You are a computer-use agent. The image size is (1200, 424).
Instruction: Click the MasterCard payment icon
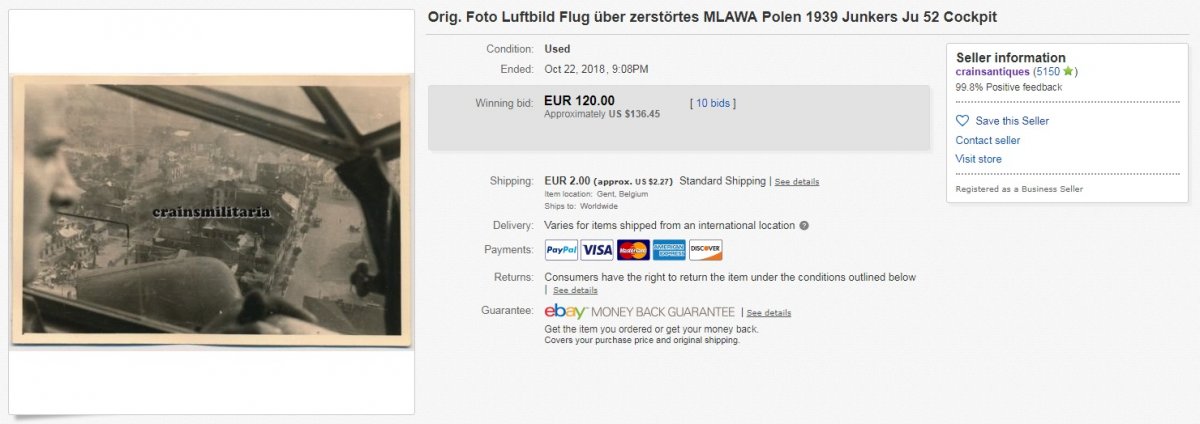point(633,250)
